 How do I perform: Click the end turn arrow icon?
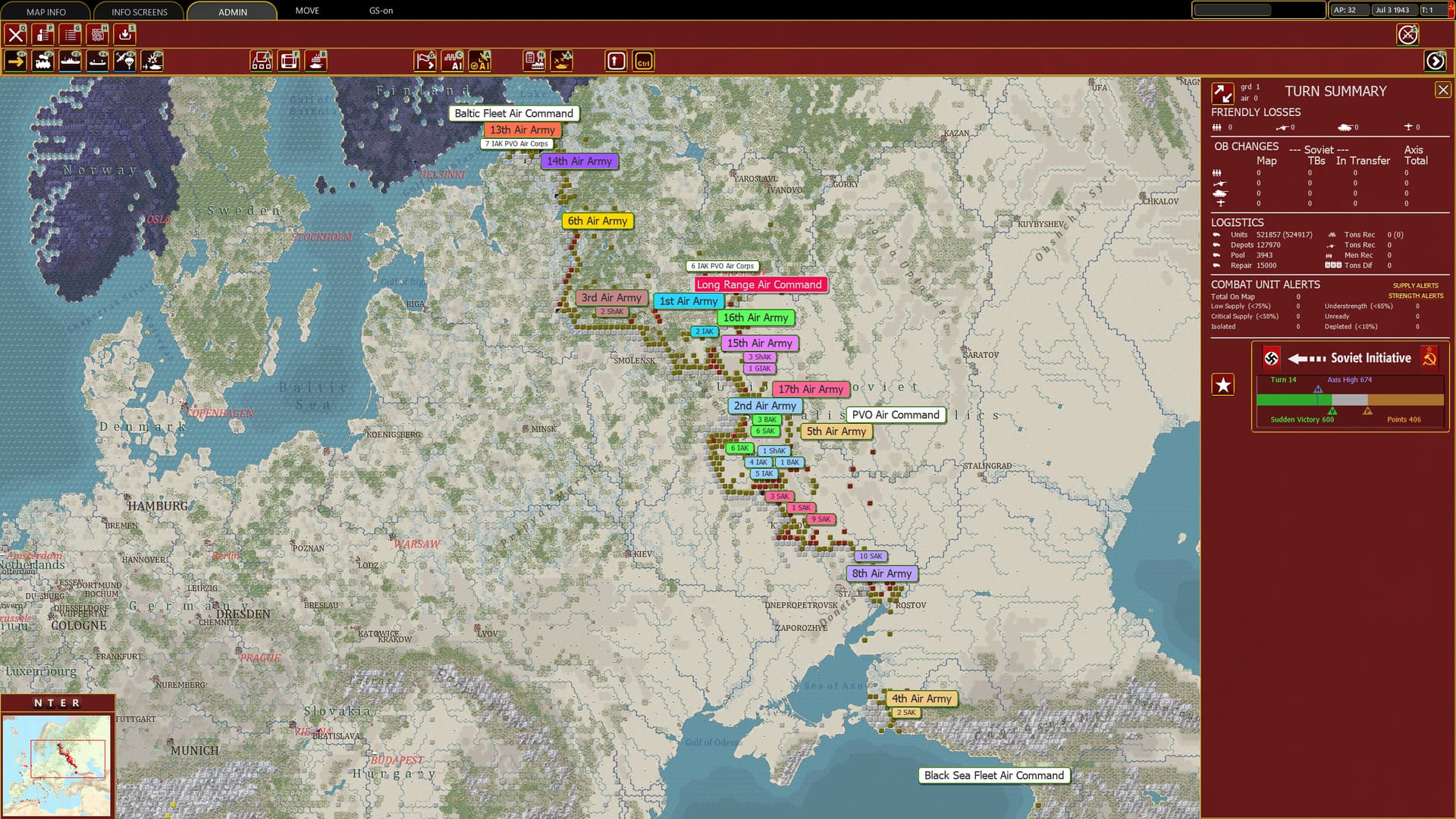pos(1435,61)
